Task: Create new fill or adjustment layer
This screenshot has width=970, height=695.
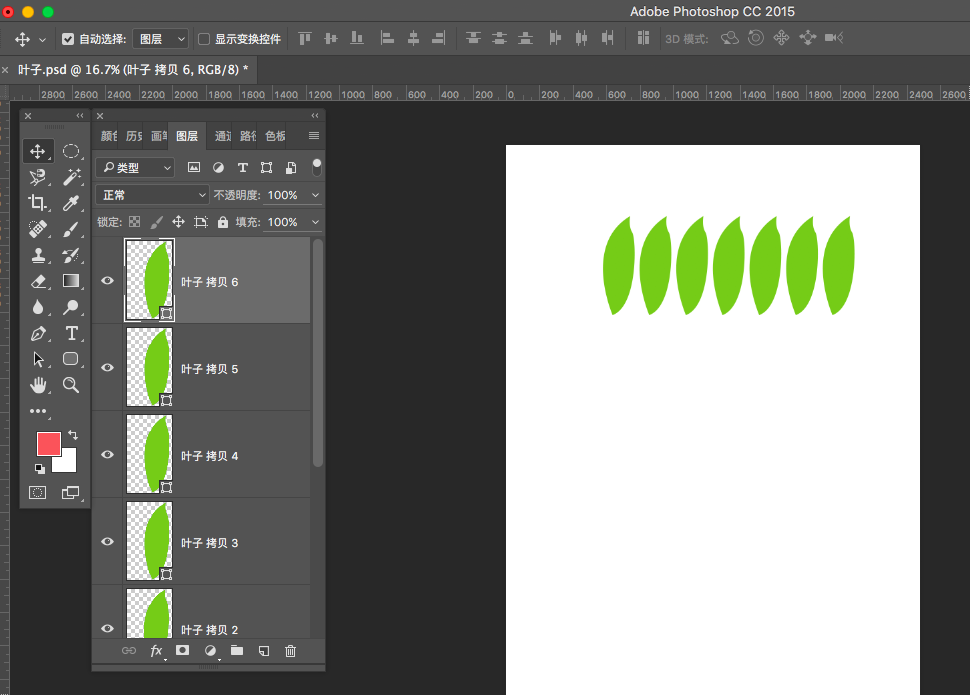Action: click(x=210, y=650)
